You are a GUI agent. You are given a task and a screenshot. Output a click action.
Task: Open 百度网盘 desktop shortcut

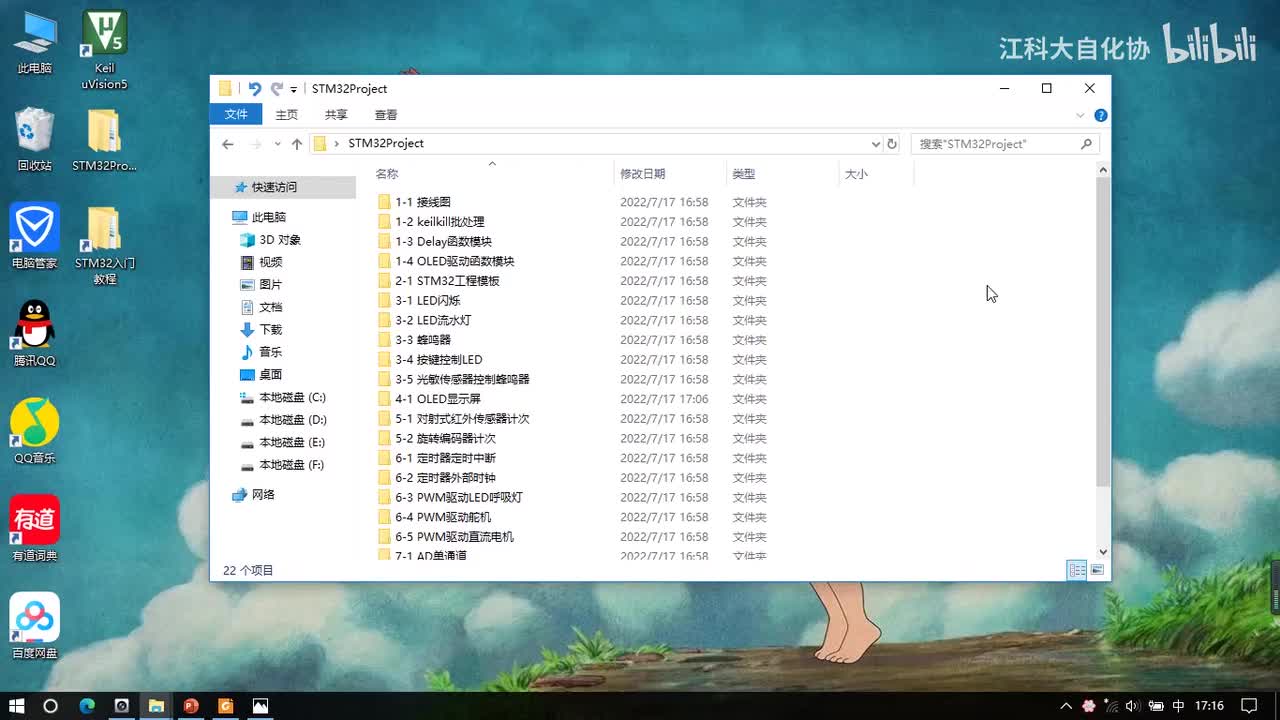coord(34,627)
